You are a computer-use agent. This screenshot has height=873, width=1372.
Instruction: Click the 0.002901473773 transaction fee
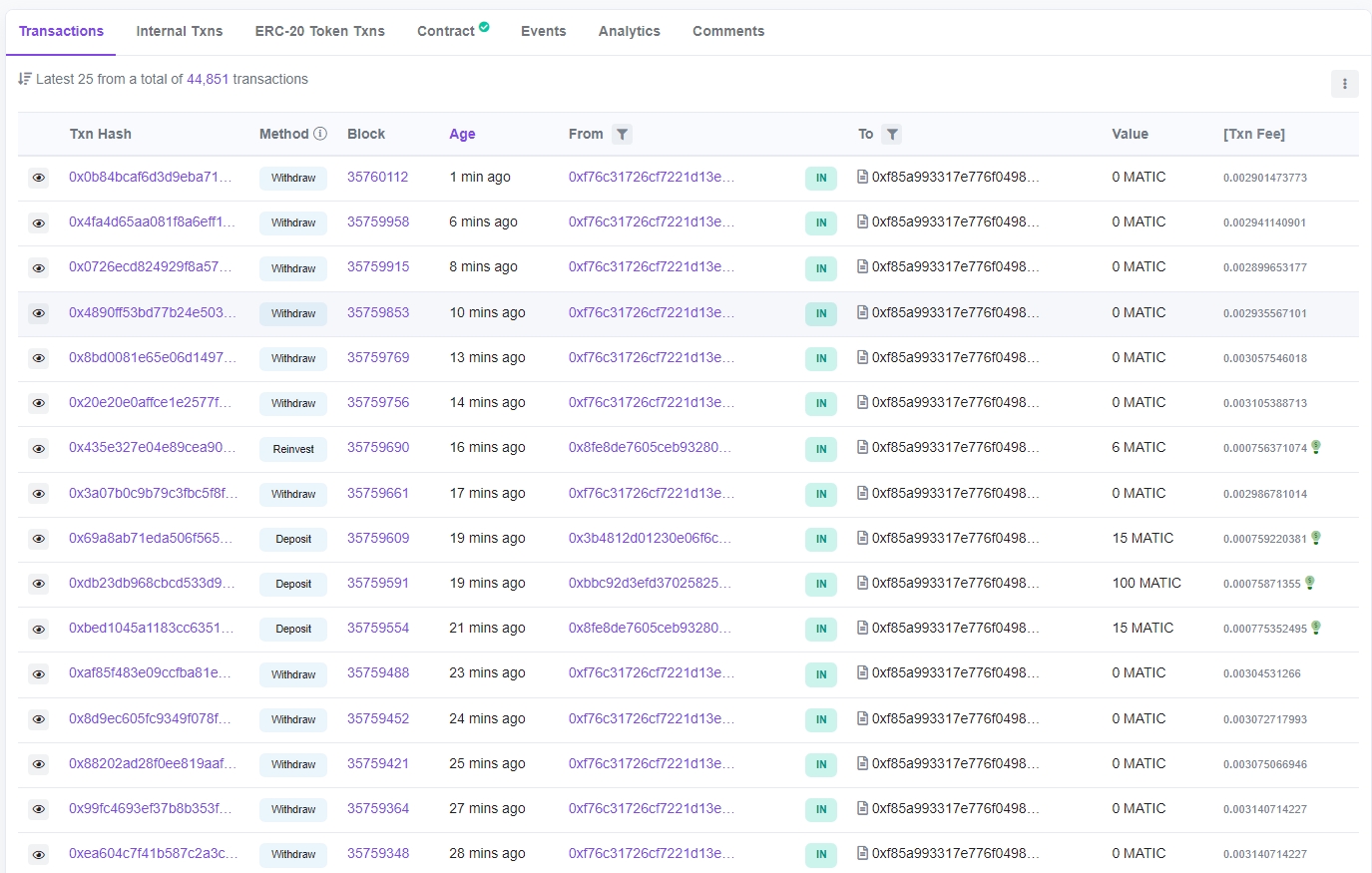[1265, 178]
